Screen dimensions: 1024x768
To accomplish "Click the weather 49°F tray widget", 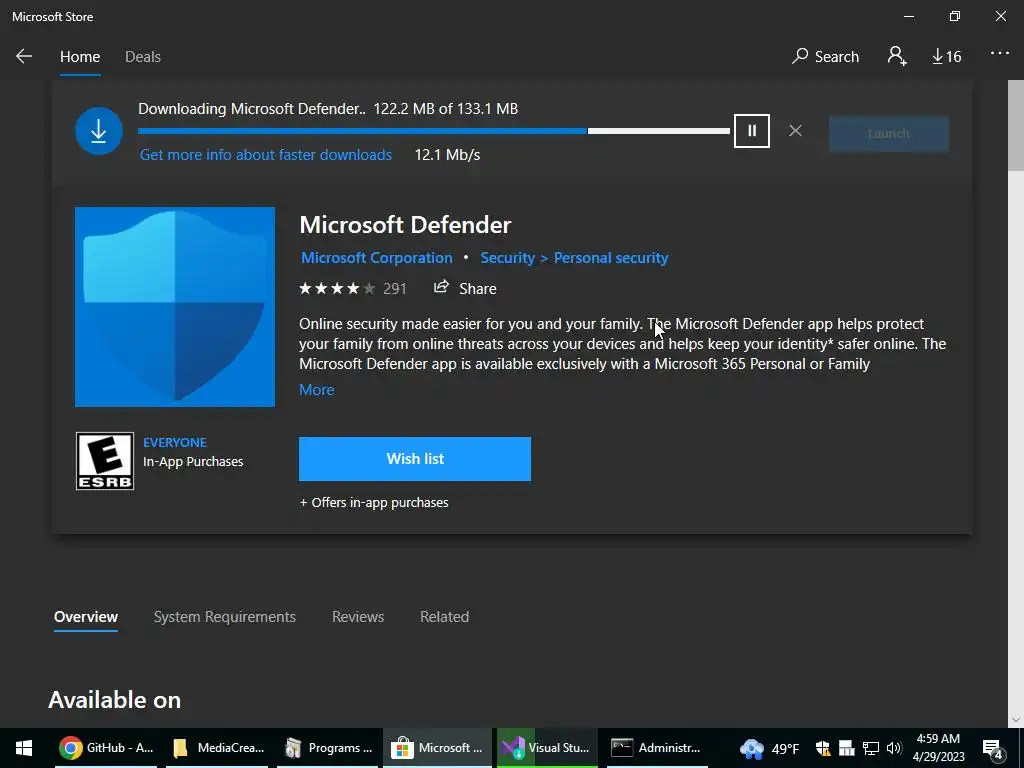I will click(769, 748).
